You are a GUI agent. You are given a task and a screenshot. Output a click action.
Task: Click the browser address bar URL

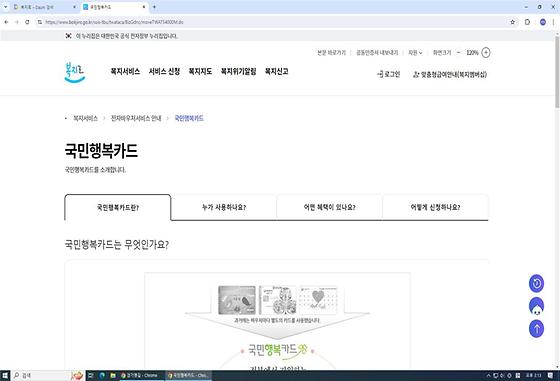tap(114, 22)
